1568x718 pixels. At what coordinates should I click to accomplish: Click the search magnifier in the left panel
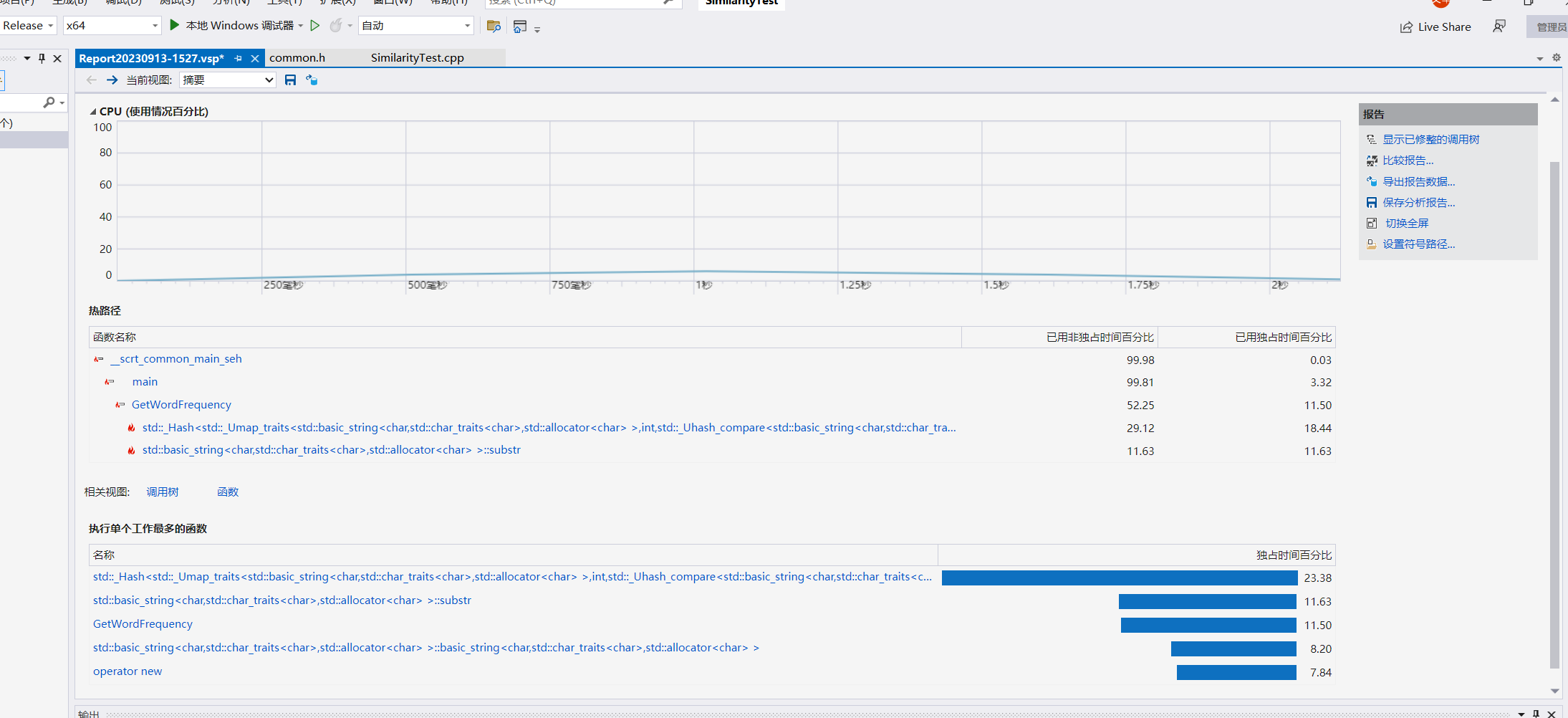point(49,102)
